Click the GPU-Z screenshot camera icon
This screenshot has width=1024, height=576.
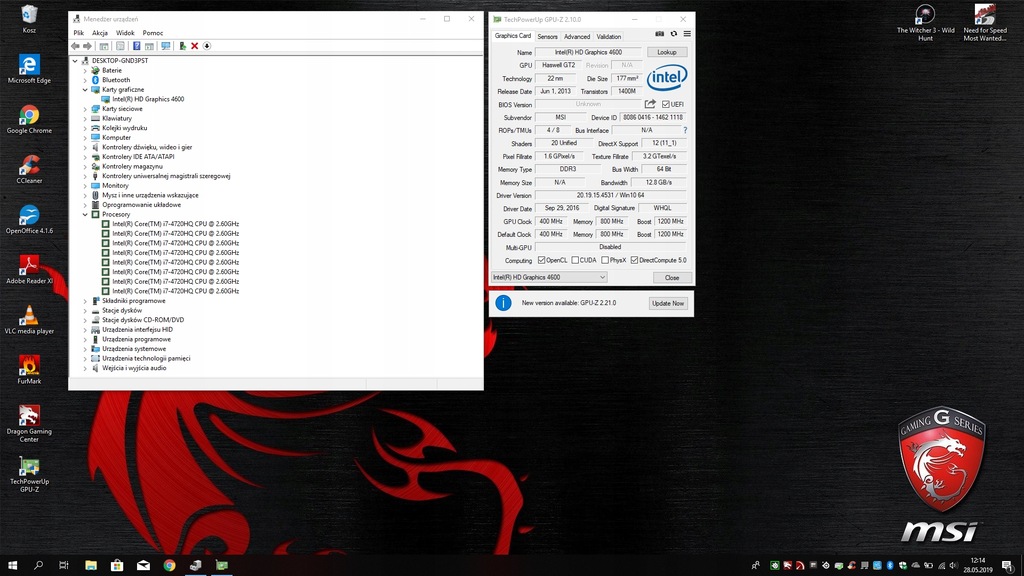coord(660,34)
